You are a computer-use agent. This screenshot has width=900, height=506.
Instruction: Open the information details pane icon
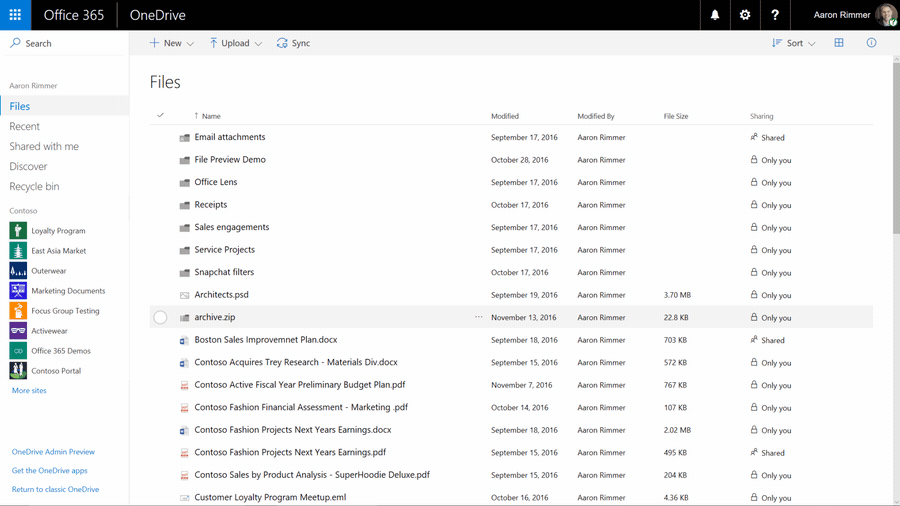coord(871,42)
